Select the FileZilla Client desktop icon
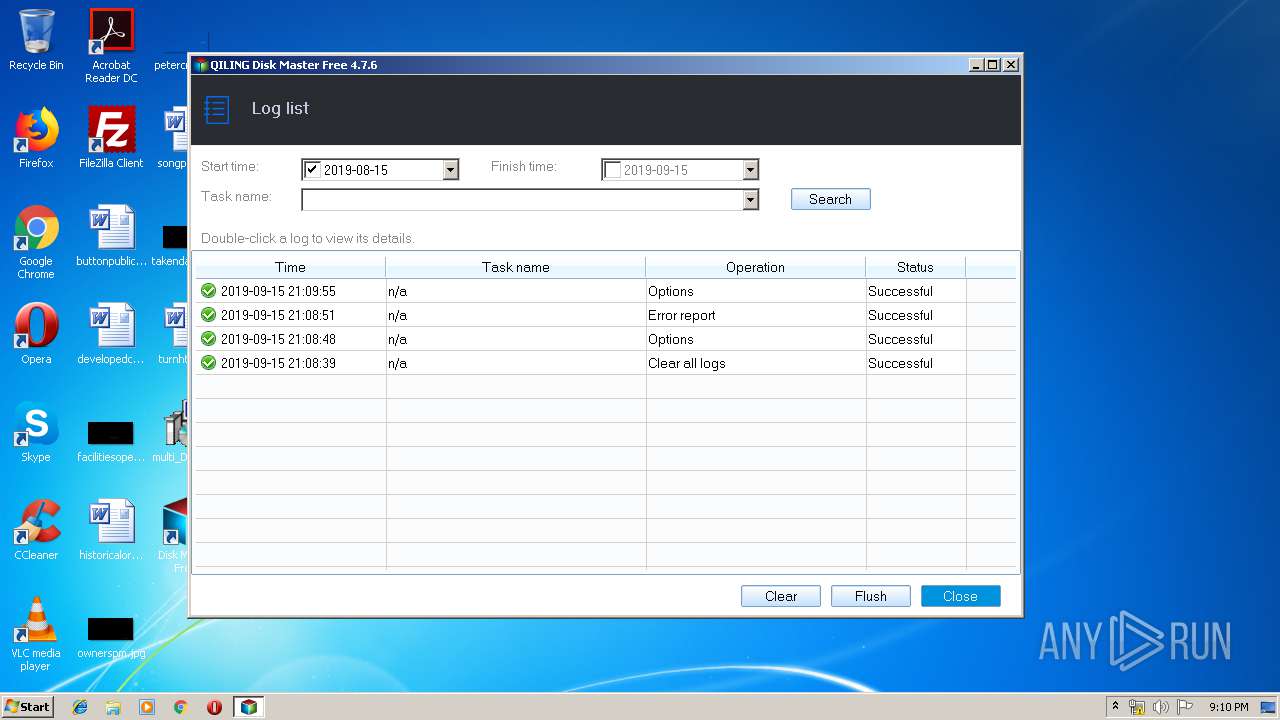The width and height of the screenshot is (1280, 720). (x=111, y=138)
